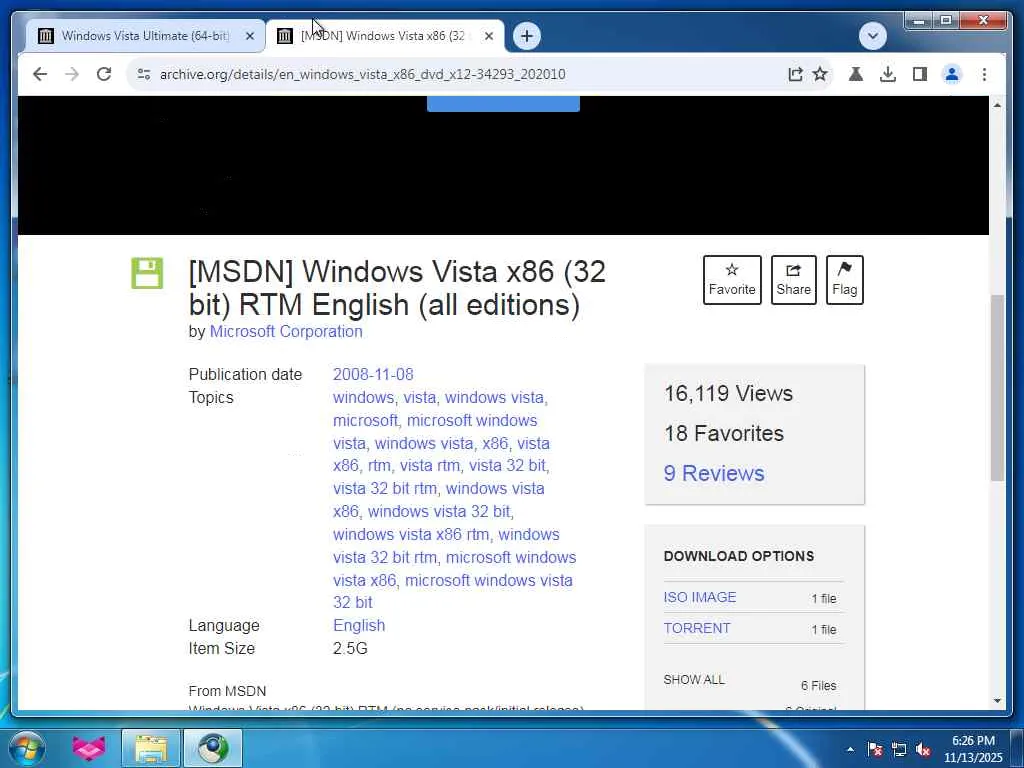Select the [MSDN] Windows Vista x86 tab
1024x768 pixels.
[x=384, y=36]
